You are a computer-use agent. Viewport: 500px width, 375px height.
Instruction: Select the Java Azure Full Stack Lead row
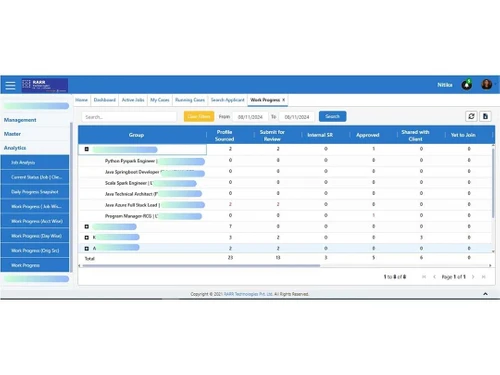(x=286, y=204)
